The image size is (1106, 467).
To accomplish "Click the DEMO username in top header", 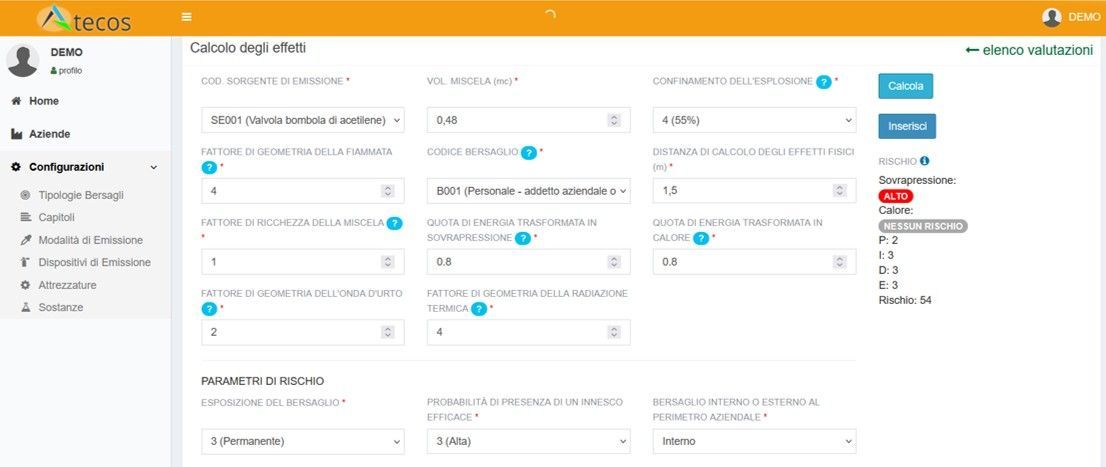I will (x=1083, y=18).
